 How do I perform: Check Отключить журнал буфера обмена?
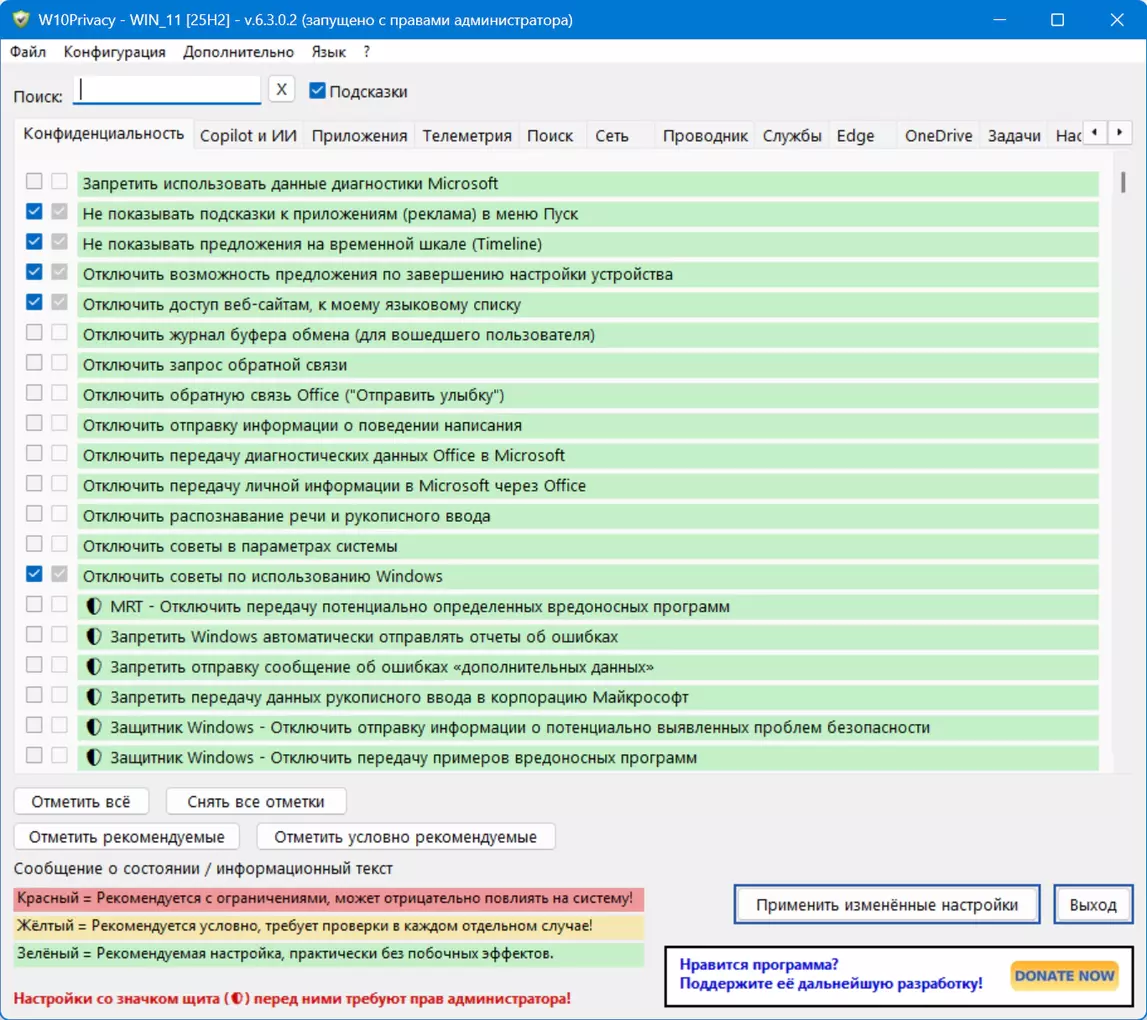34,332
